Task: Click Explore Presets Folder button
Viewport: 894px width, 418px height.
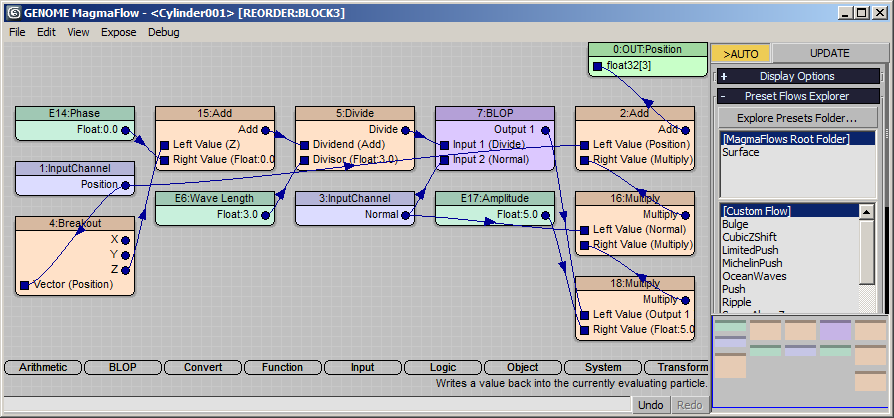Action: point(797,119)
